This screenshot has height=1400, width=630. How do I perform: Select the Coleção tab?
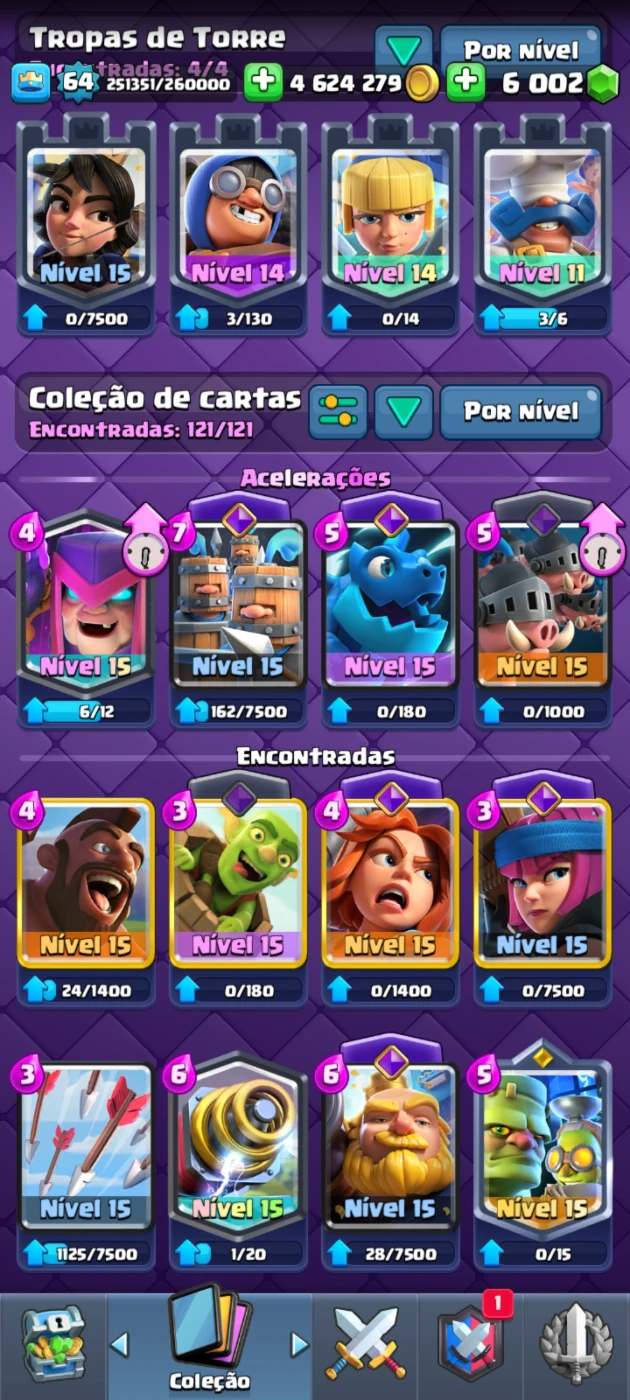tap(210, 1341)
